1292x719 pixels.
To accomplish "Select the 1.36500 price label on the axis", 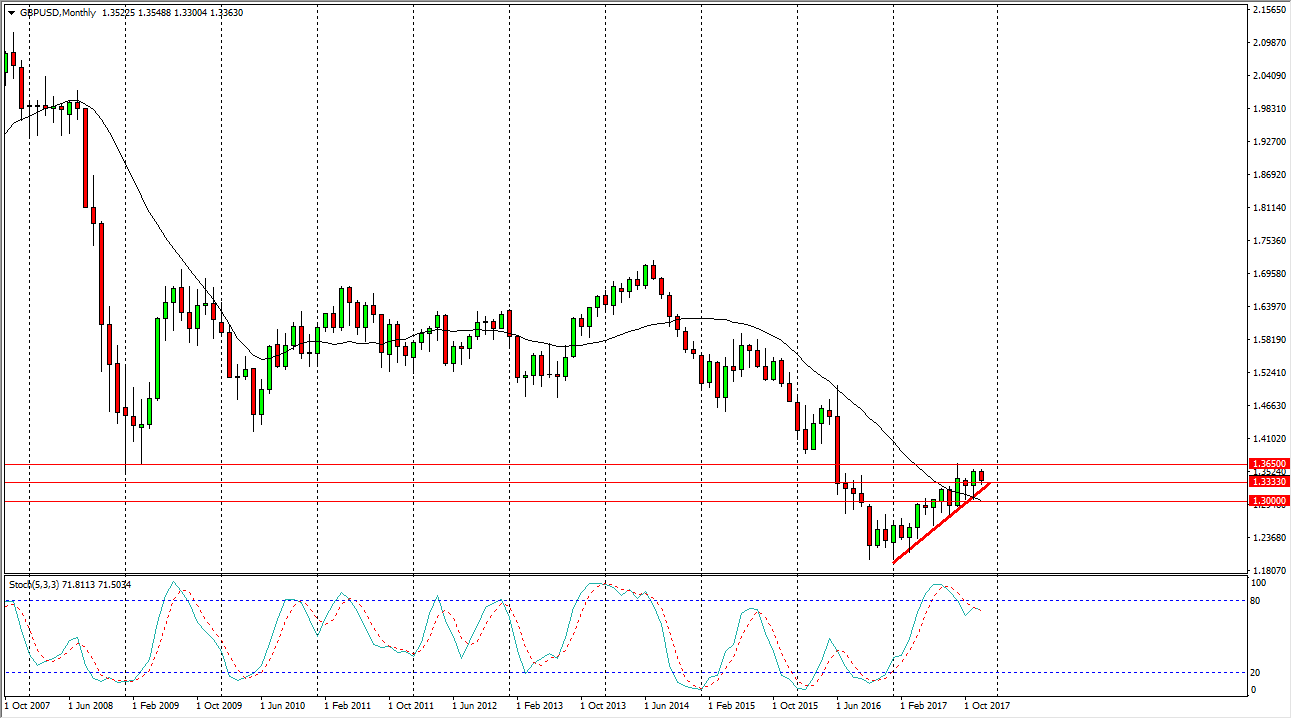I will point(1267,464).
